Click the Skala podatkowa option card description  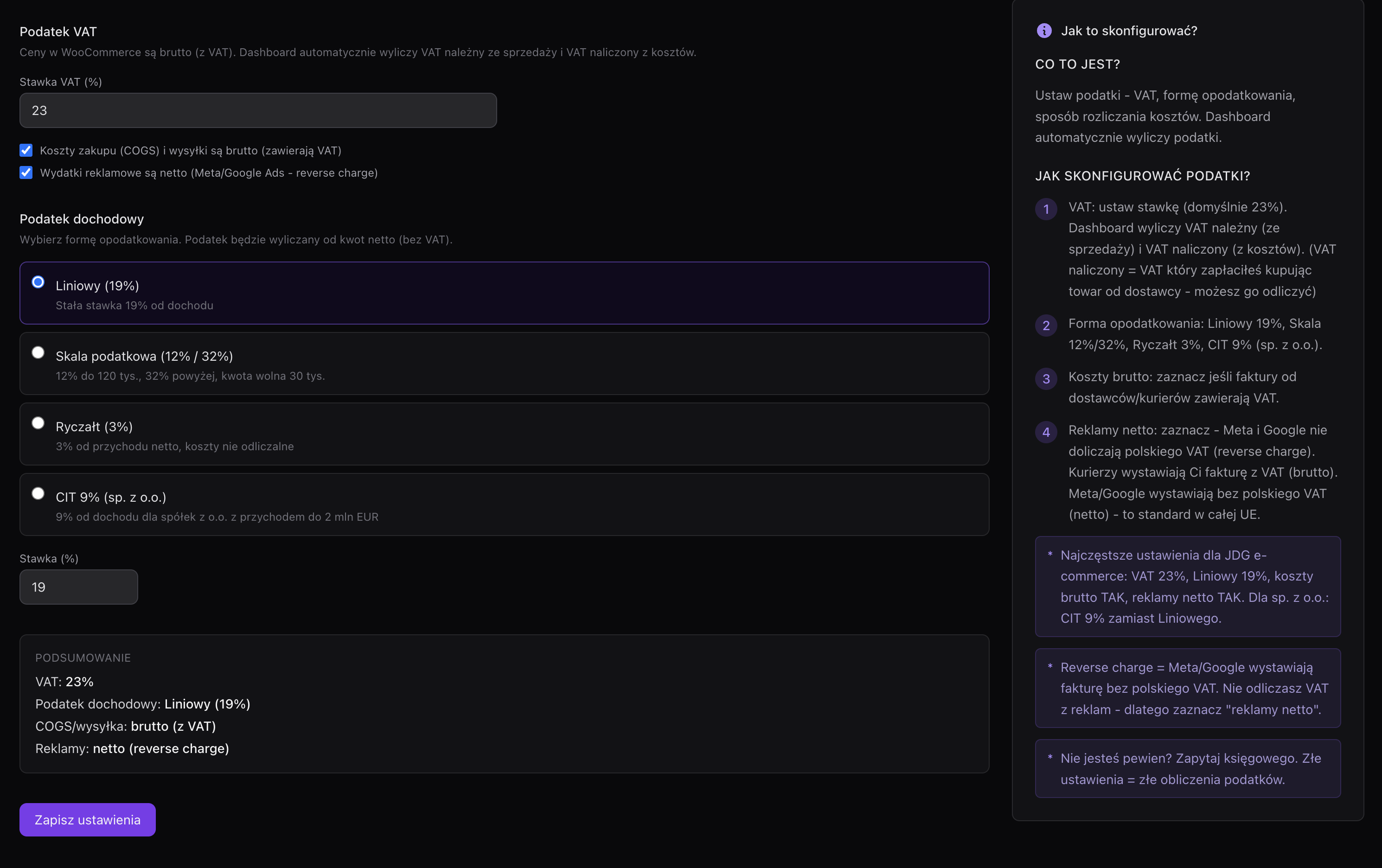click(190, 376)
